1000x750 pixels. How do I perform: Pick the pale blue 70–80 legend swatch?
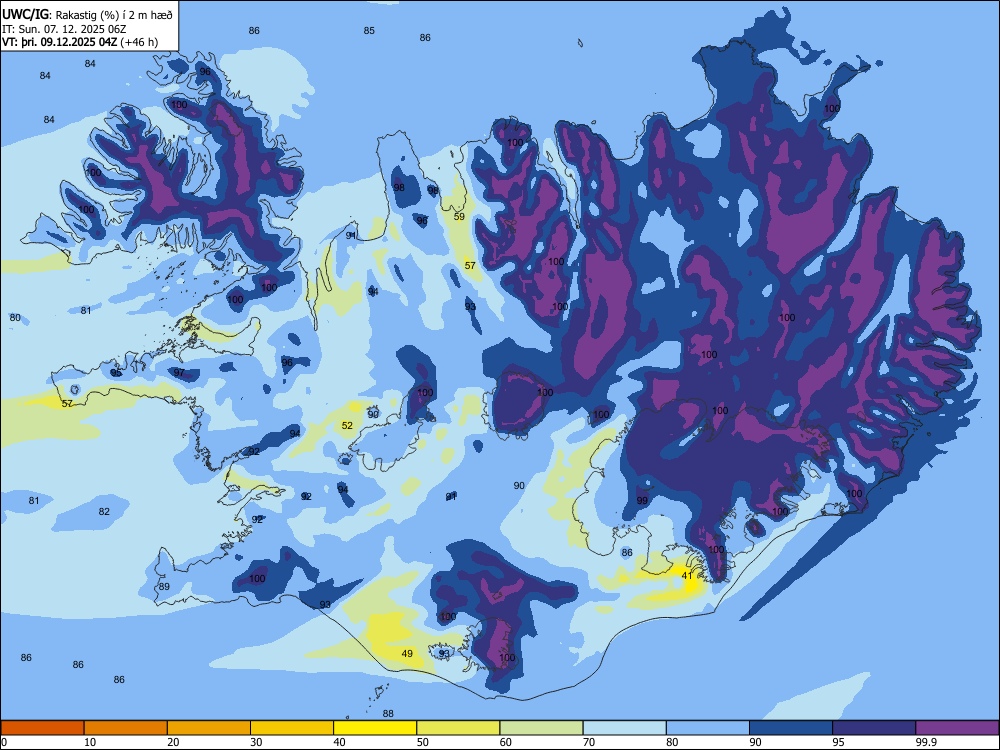[624, 728]
